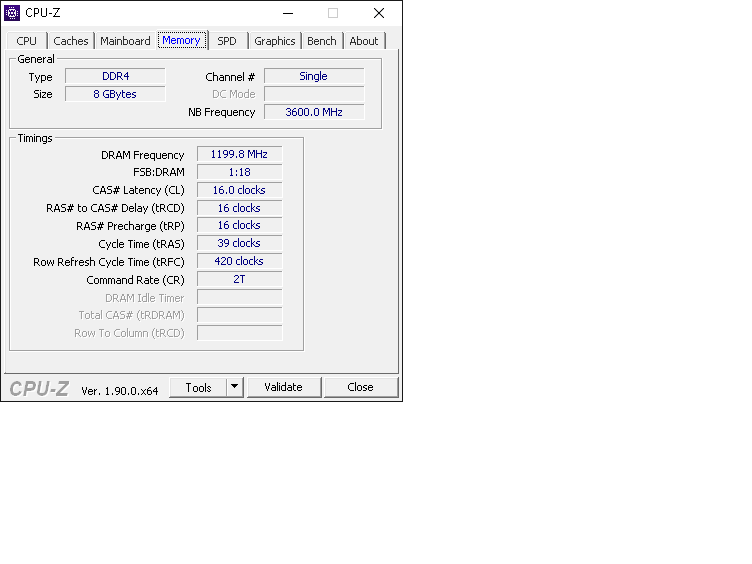Click the Cycle Time (tRAS) label

pos(141,244)
